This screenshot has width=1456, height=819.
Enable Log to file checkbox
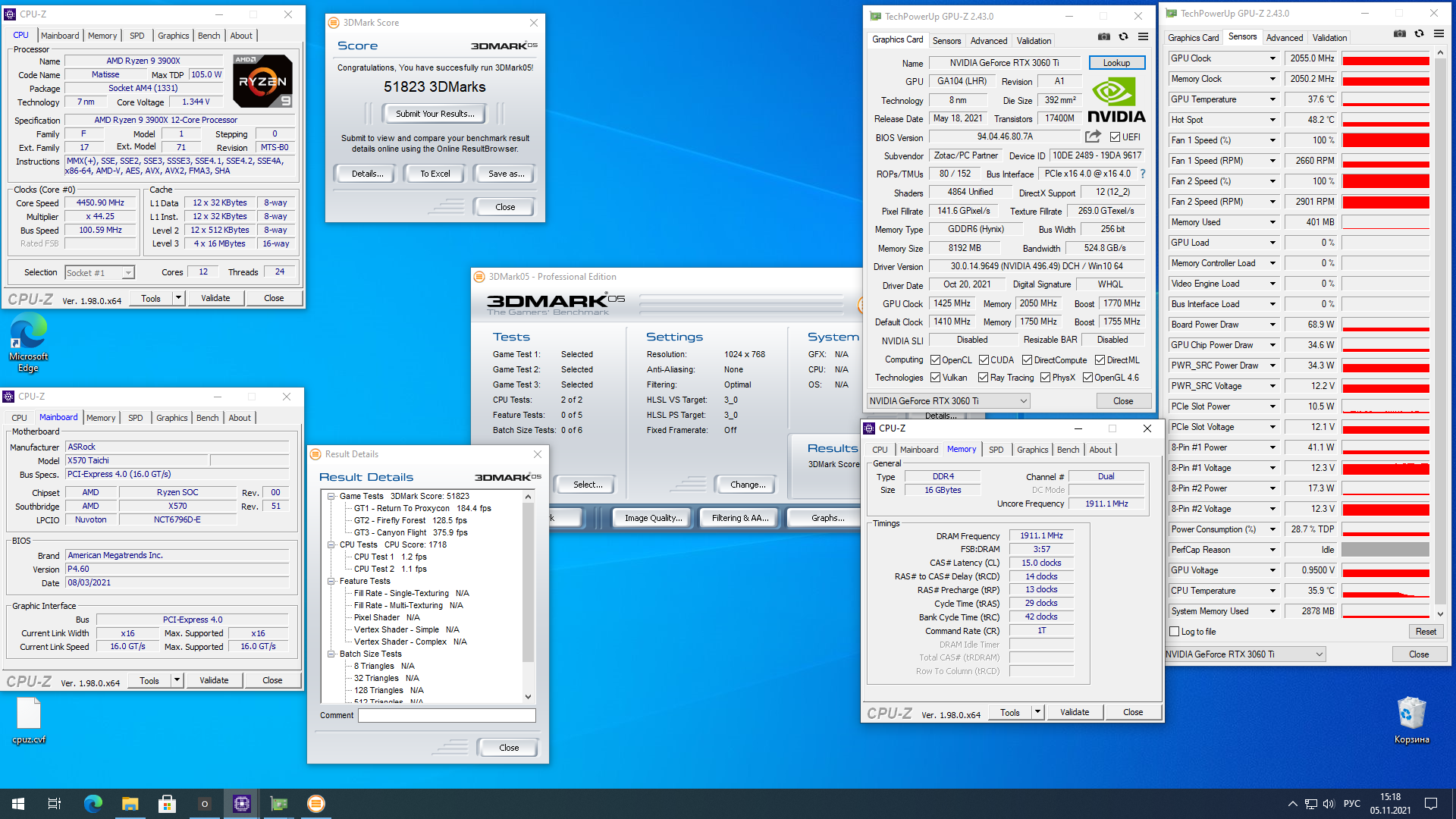(1175, 632)
